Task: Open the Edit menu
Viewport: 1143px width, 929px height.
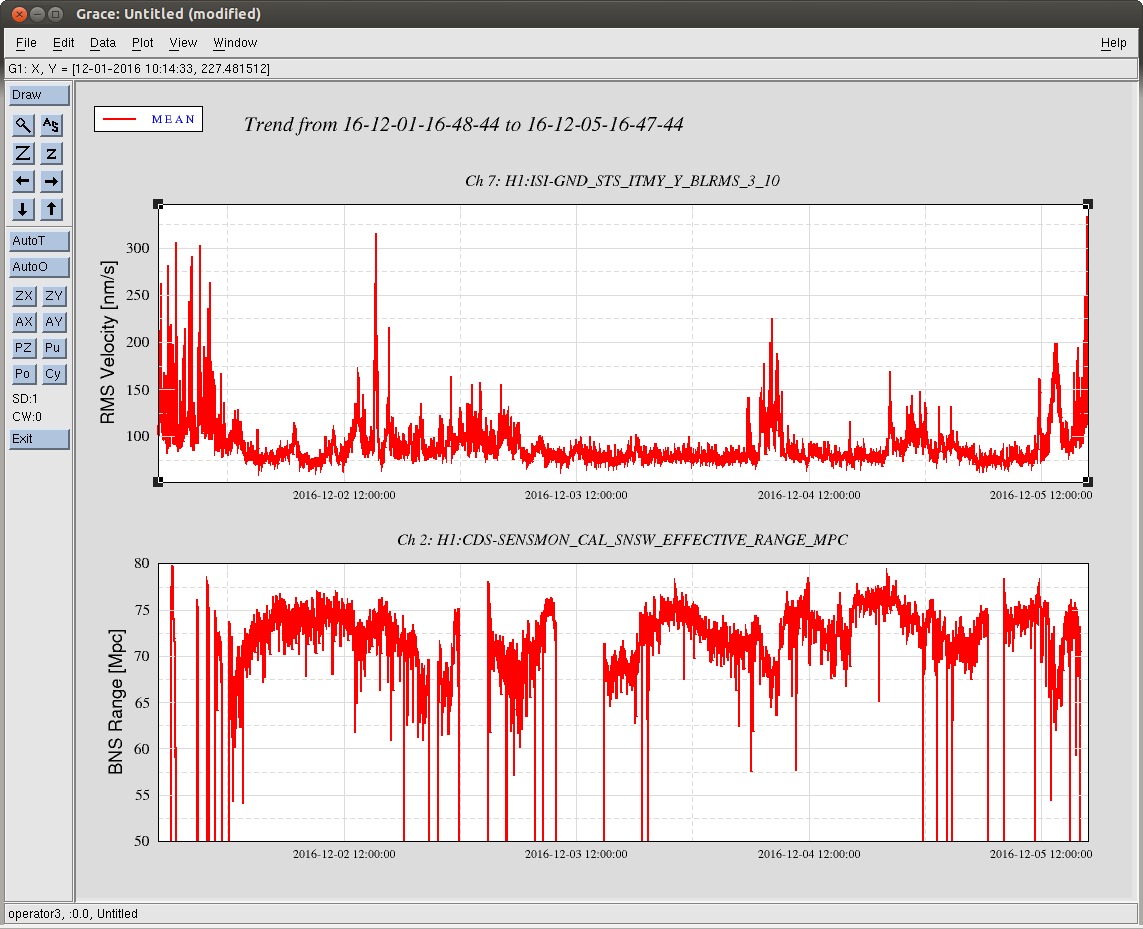Action: (63, 43)
